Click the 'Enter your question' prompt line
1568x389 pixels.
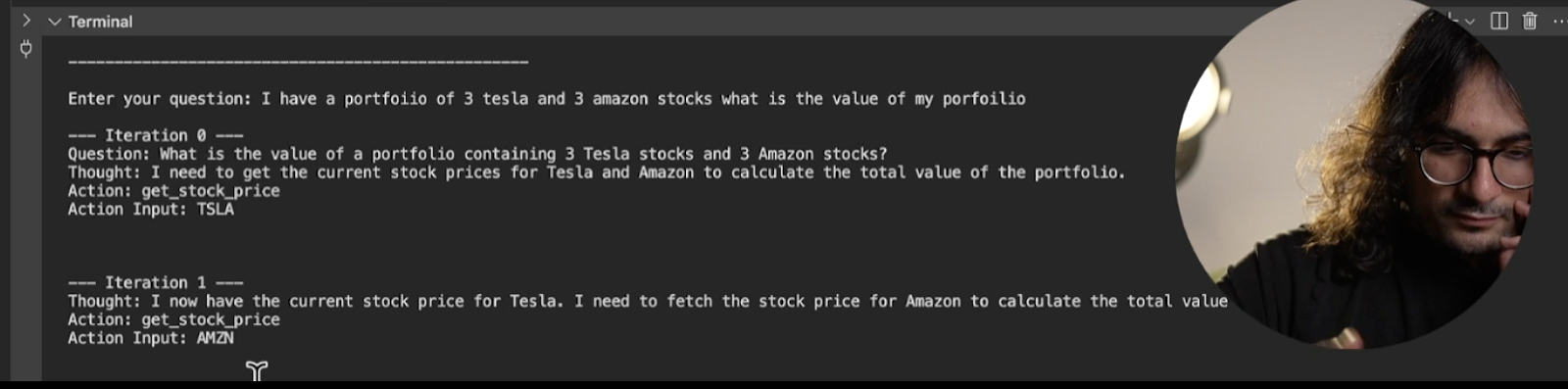point(547,98)
